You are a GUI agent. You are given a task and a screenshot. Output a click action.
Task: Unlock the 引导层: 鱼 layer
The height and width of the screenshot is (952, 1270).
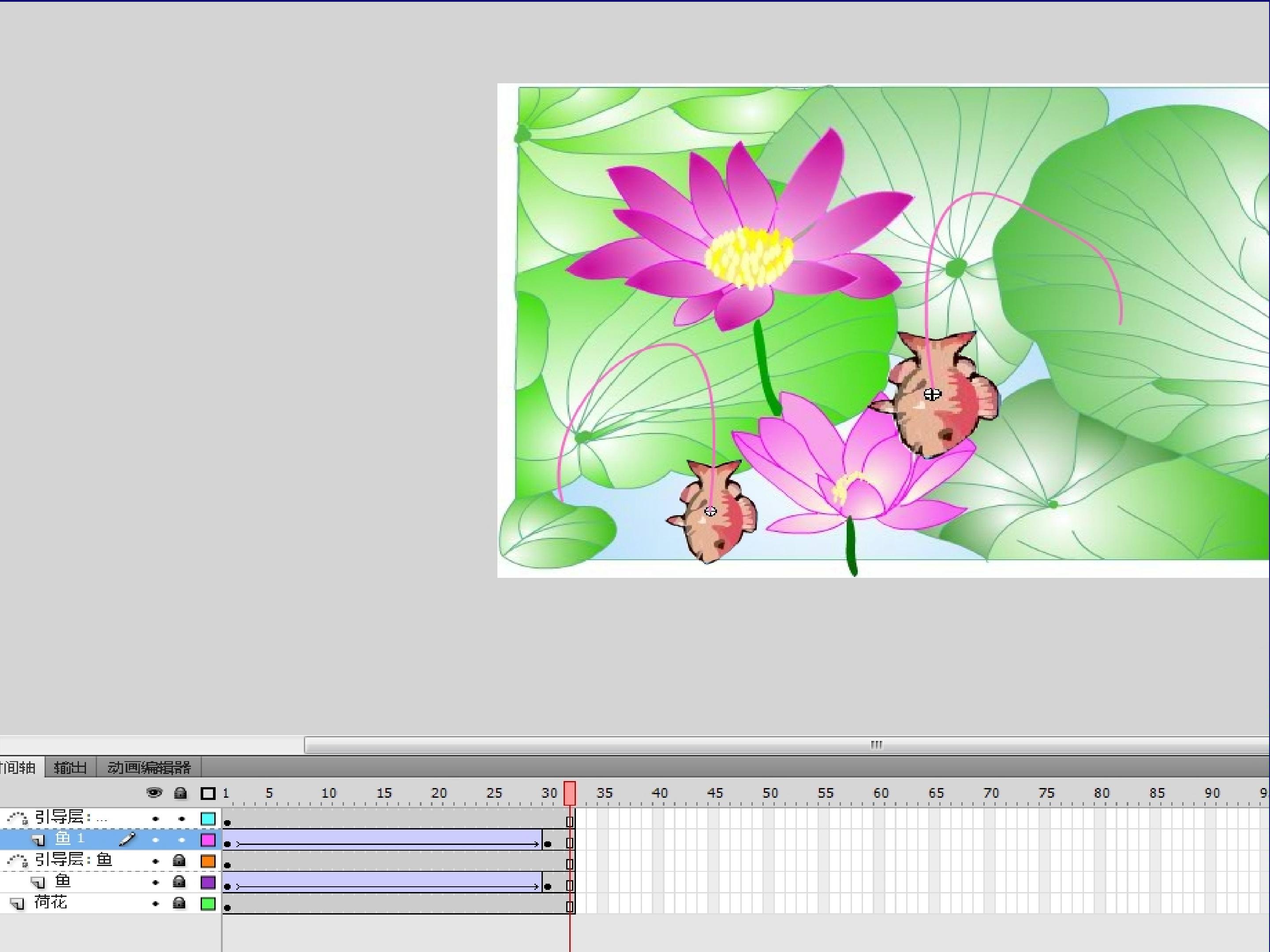click(179, 861)
